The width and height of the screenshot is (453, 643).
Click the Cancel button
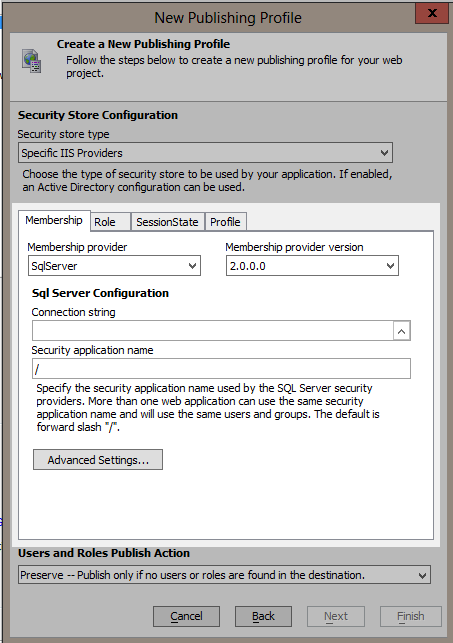[x=187, y=616]
